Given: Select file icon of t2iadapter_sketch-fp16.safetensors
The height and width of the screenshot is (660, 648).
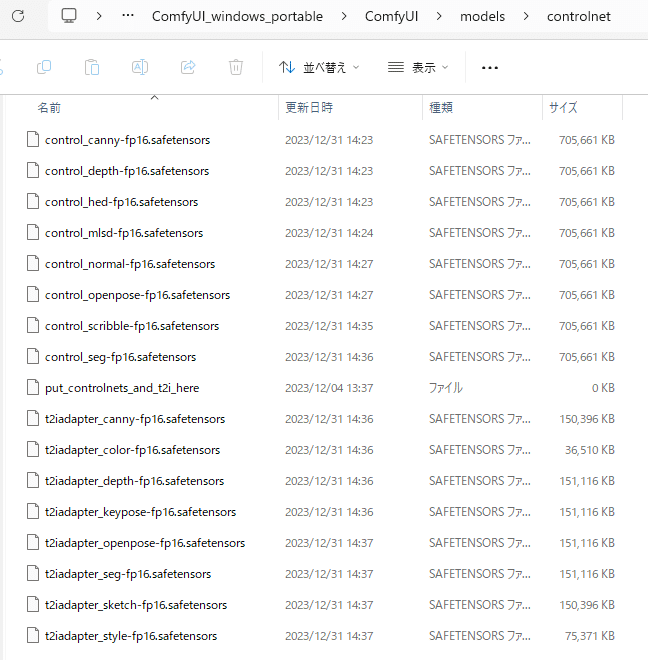Looking at the screenshot, I should coord(33,604).
